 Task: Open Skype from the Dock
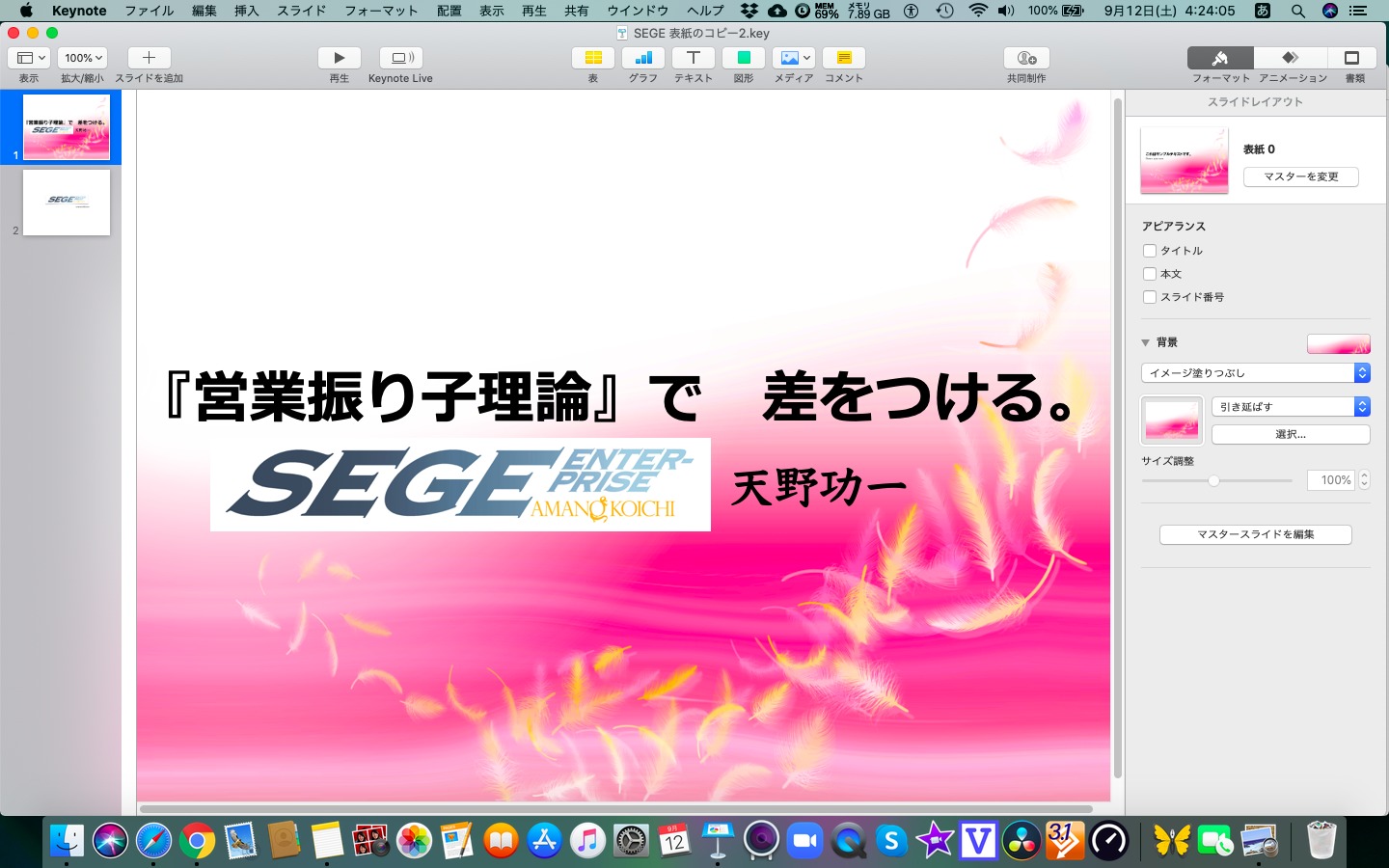[x=891, y=841]
